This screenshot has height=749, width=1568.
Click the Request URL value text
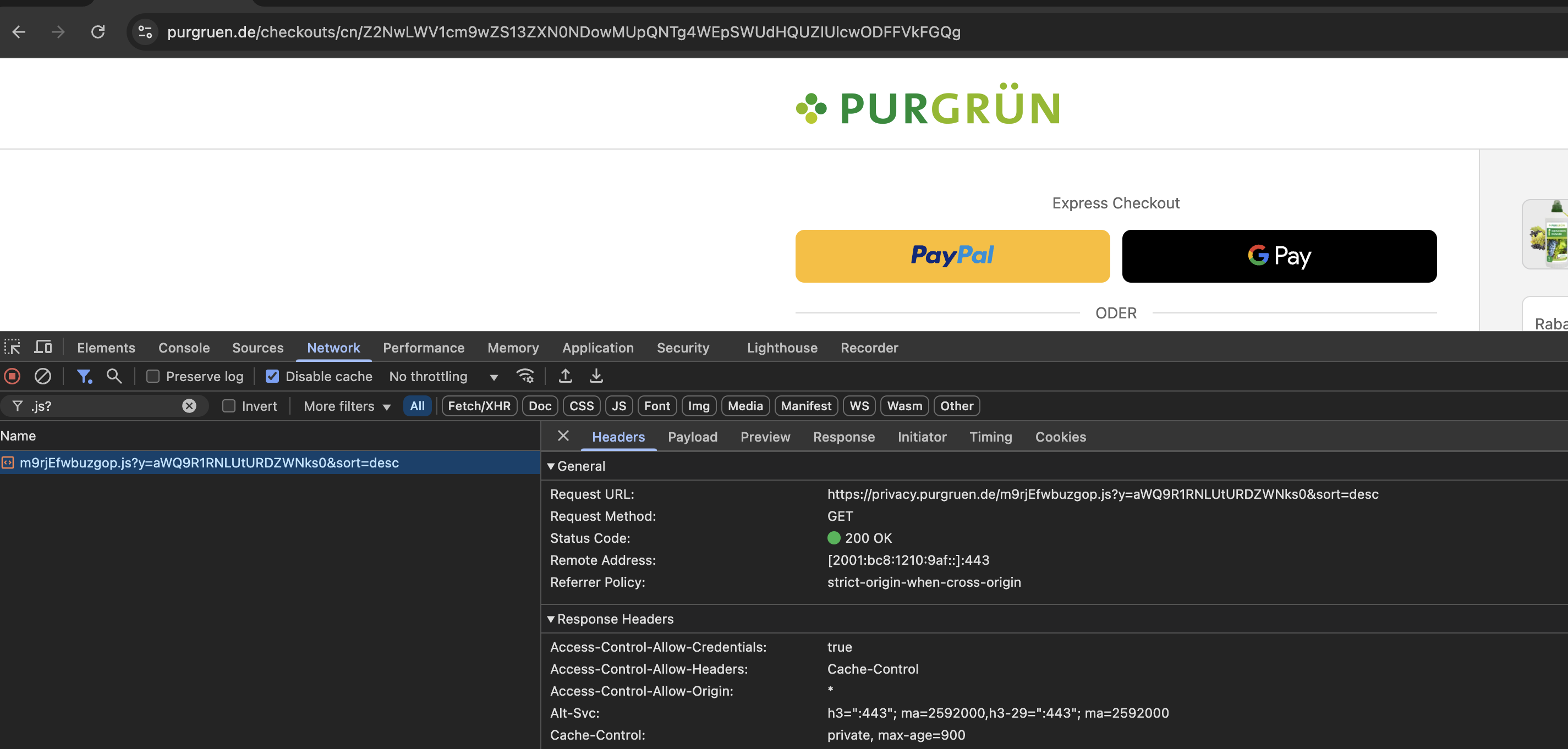pos(1103,494)
